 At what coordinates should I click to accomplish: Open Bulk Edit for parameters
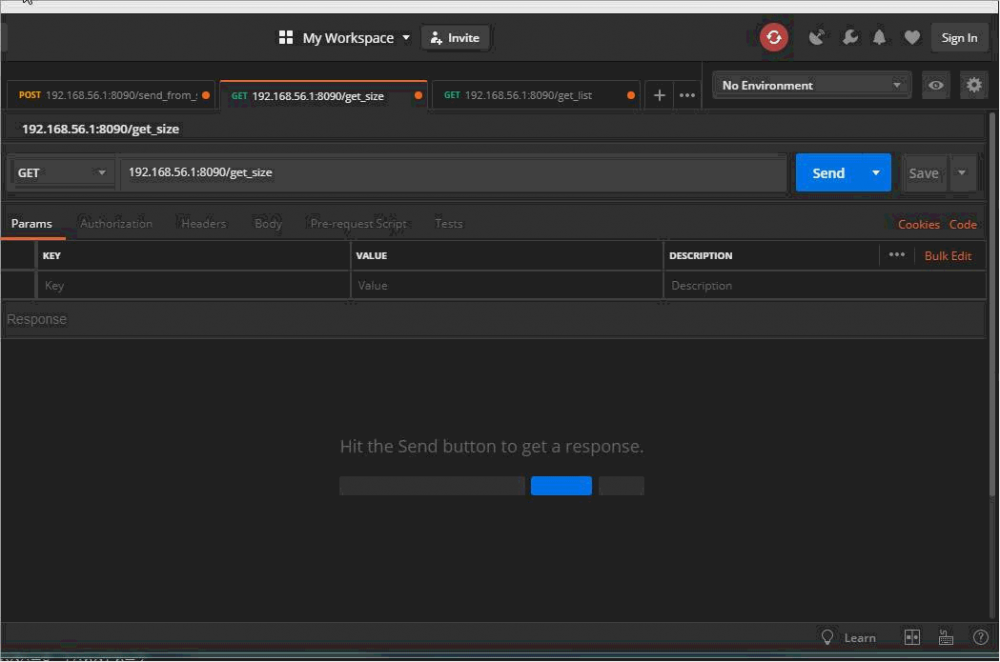click(x=949, y=255)
